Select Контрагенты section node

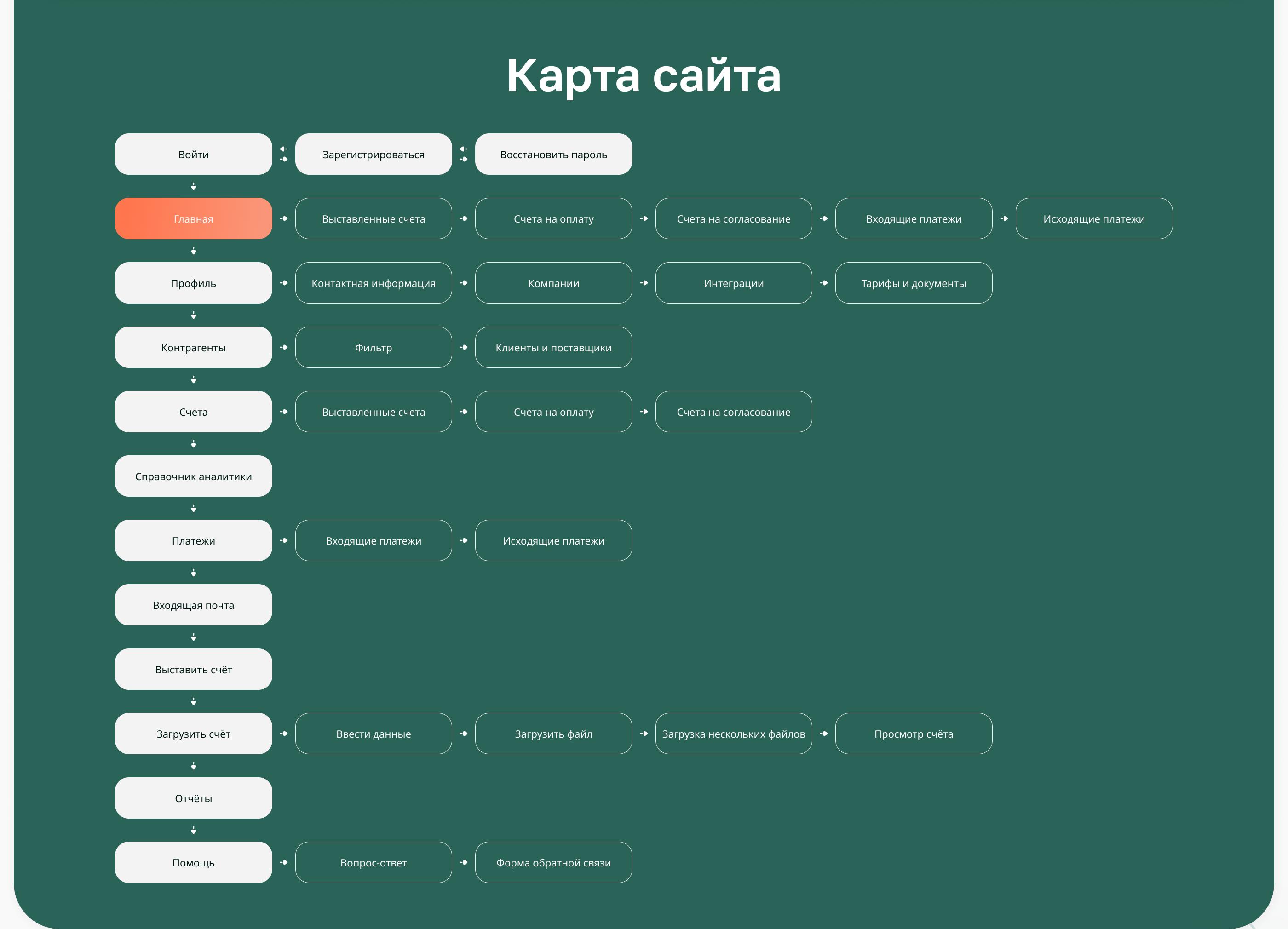tap(193, 348)
